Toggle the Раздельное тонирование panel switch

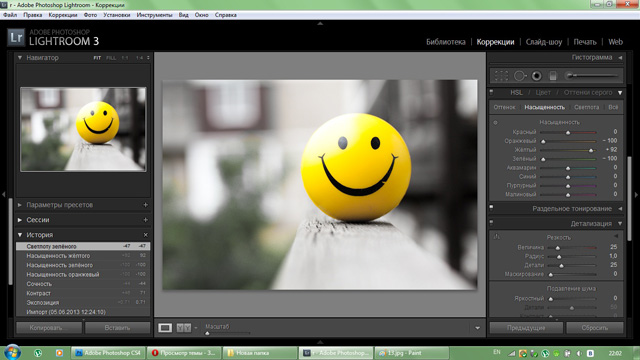click(x=491, y=208)
